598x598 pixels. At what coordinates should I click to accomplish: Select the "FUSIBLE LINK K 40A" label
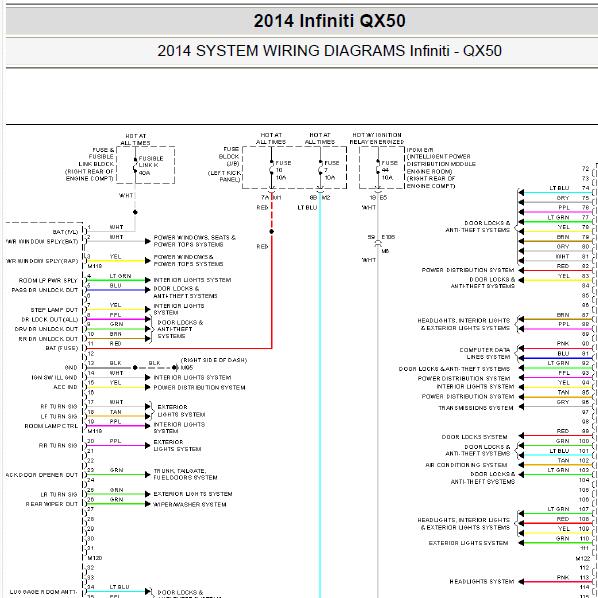(151, 166)
